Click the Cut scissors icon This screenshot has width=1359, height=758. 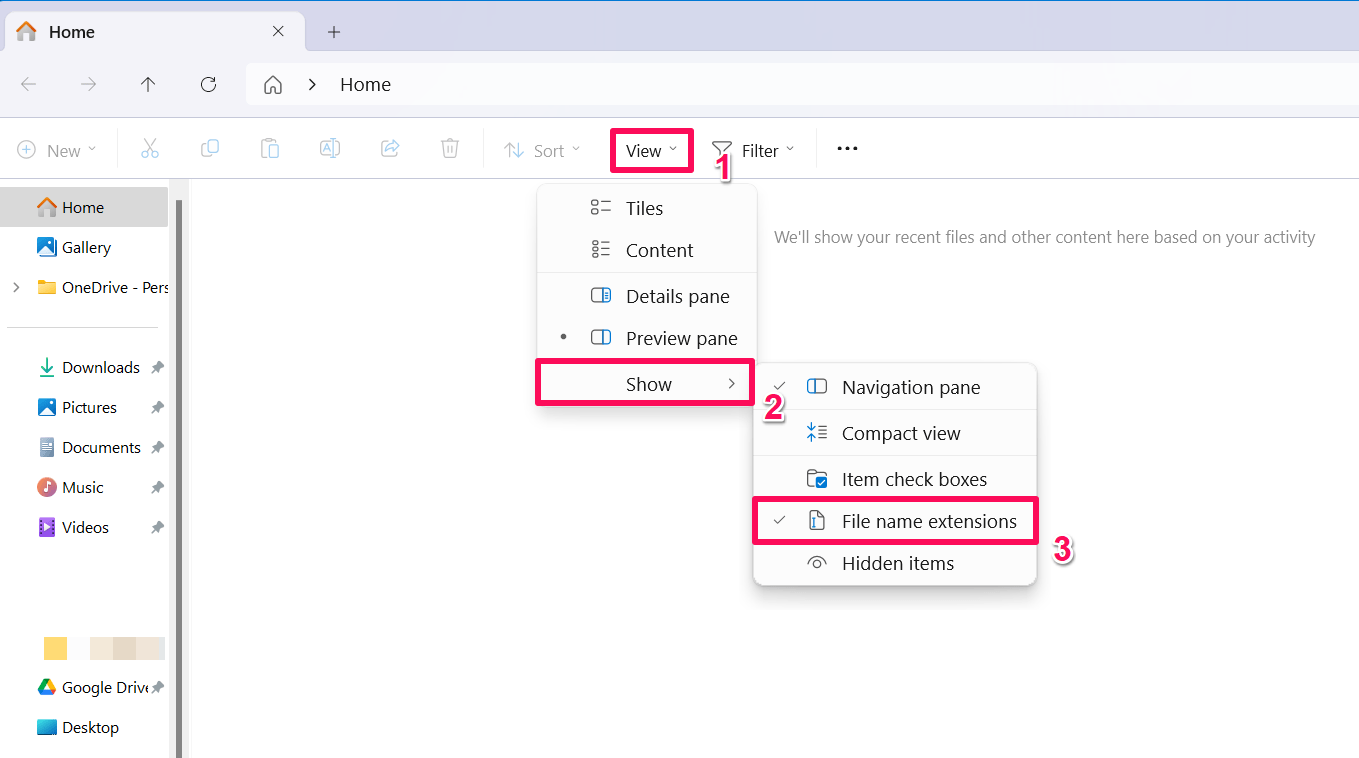[x=150, y=149]
